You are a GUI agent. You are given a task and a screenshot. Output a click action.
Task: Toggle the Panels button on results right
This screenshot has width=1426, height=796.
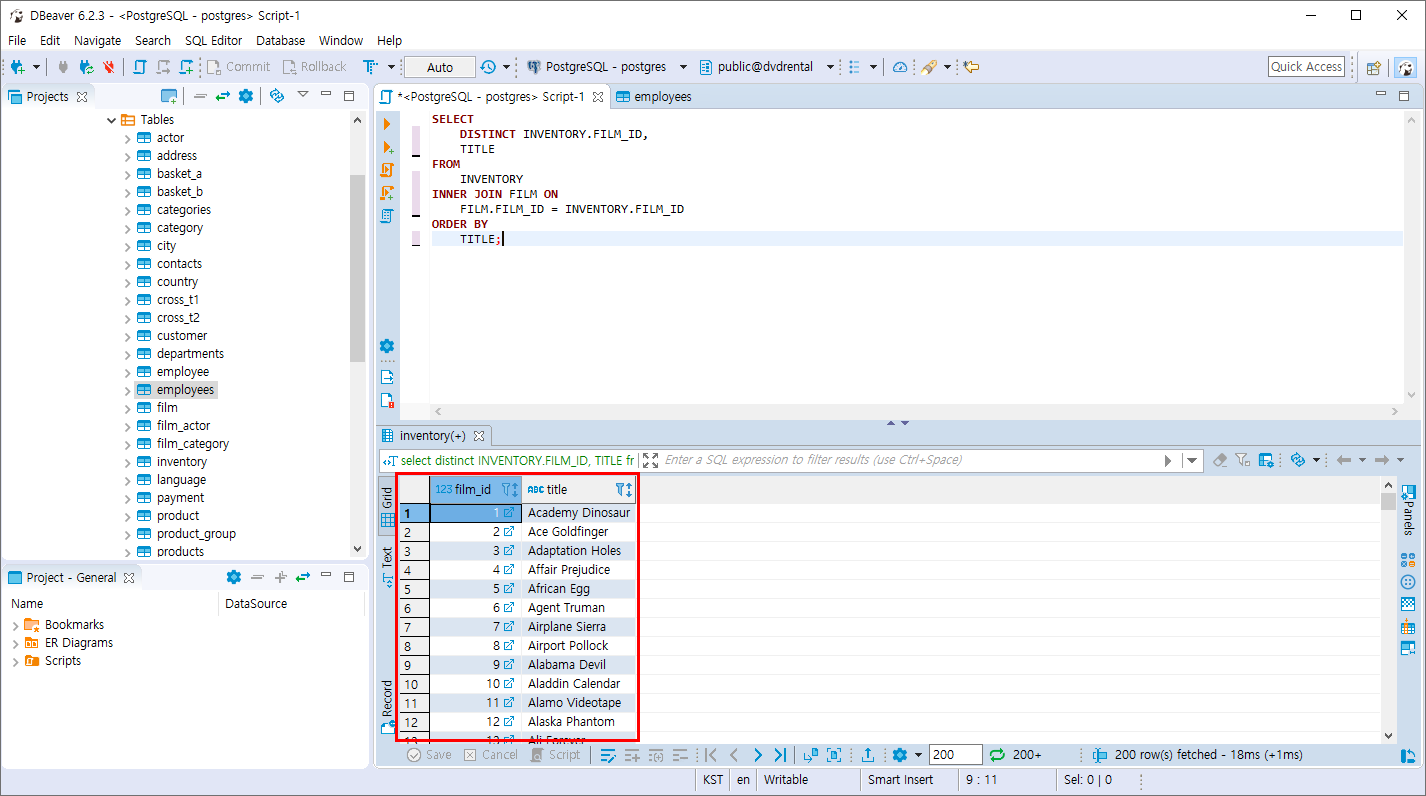click(1408, 510)
